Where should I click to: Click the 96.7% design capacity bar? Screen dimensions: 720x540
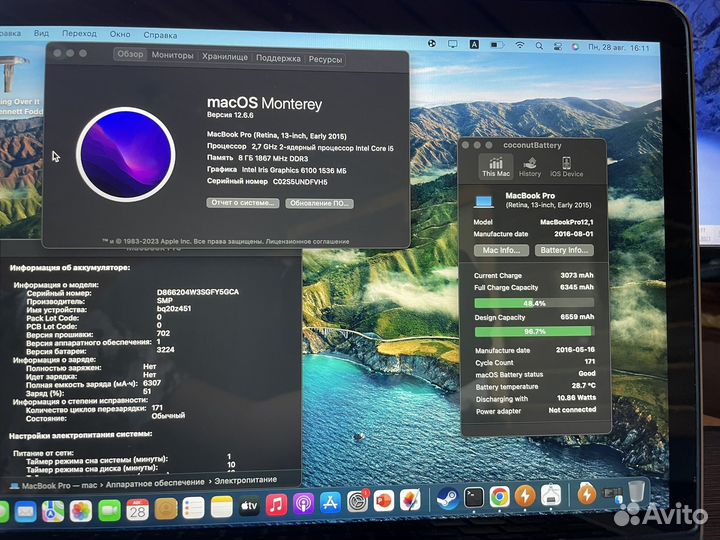tap(534, 331)
